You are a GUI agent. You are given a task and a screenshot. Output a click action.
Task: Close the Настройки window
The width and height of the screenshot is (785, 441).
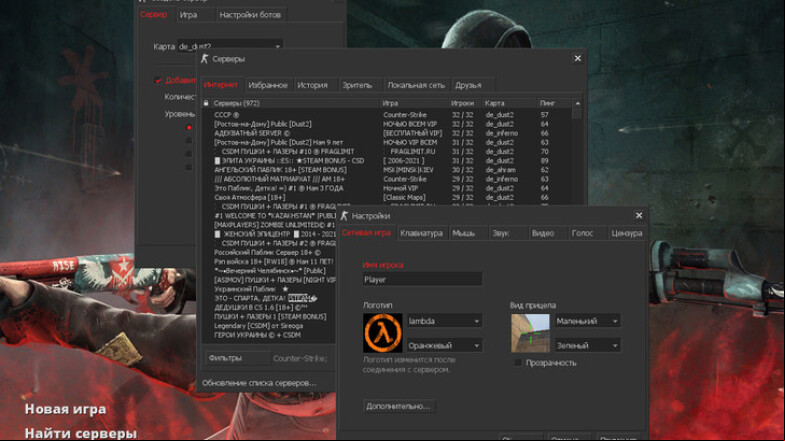coord(639,215)
